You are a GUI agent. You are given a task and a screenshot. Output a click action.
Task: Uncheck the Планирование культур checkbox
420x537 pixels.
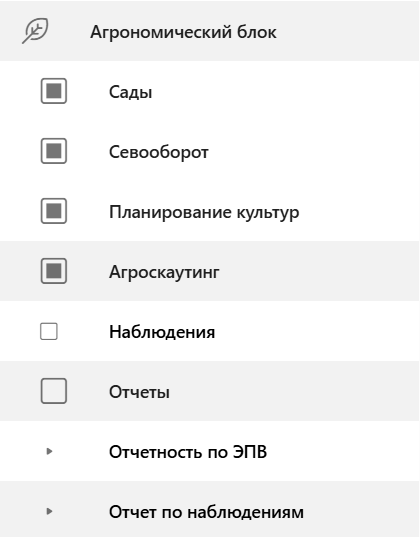coord(54,211)
